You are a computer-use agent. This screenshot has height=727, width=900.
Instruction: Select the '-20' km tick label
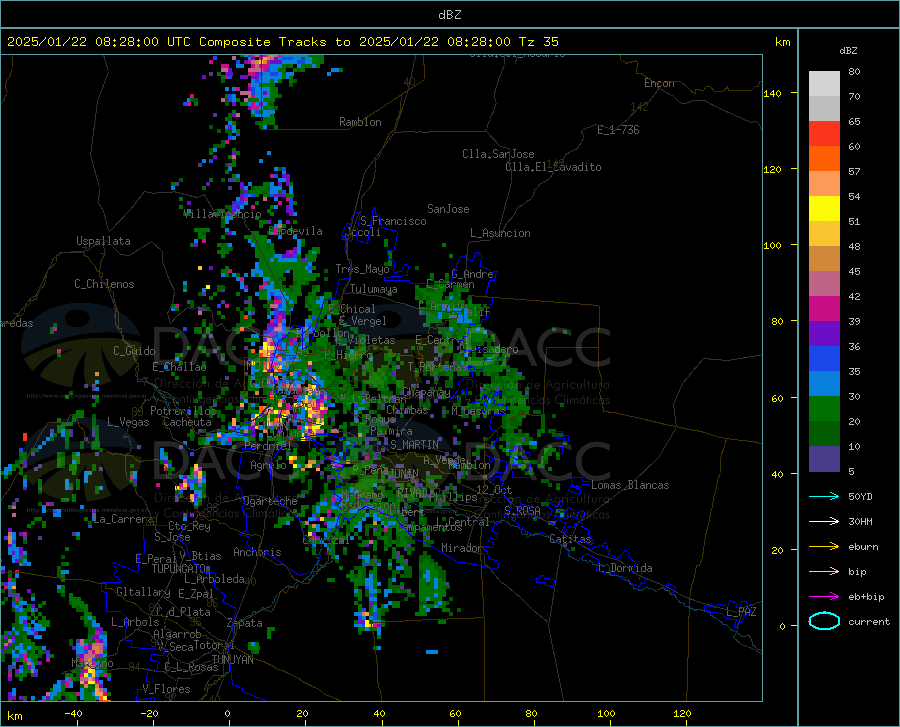click(x=149, y=714)
